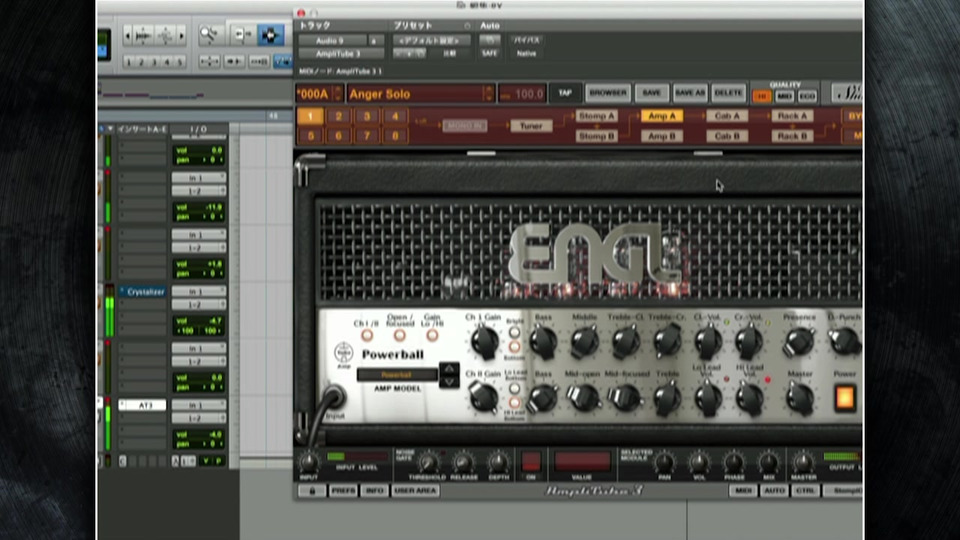Open the Crystalizer insert slot
960x540 pixels.
tap(142, 292)
